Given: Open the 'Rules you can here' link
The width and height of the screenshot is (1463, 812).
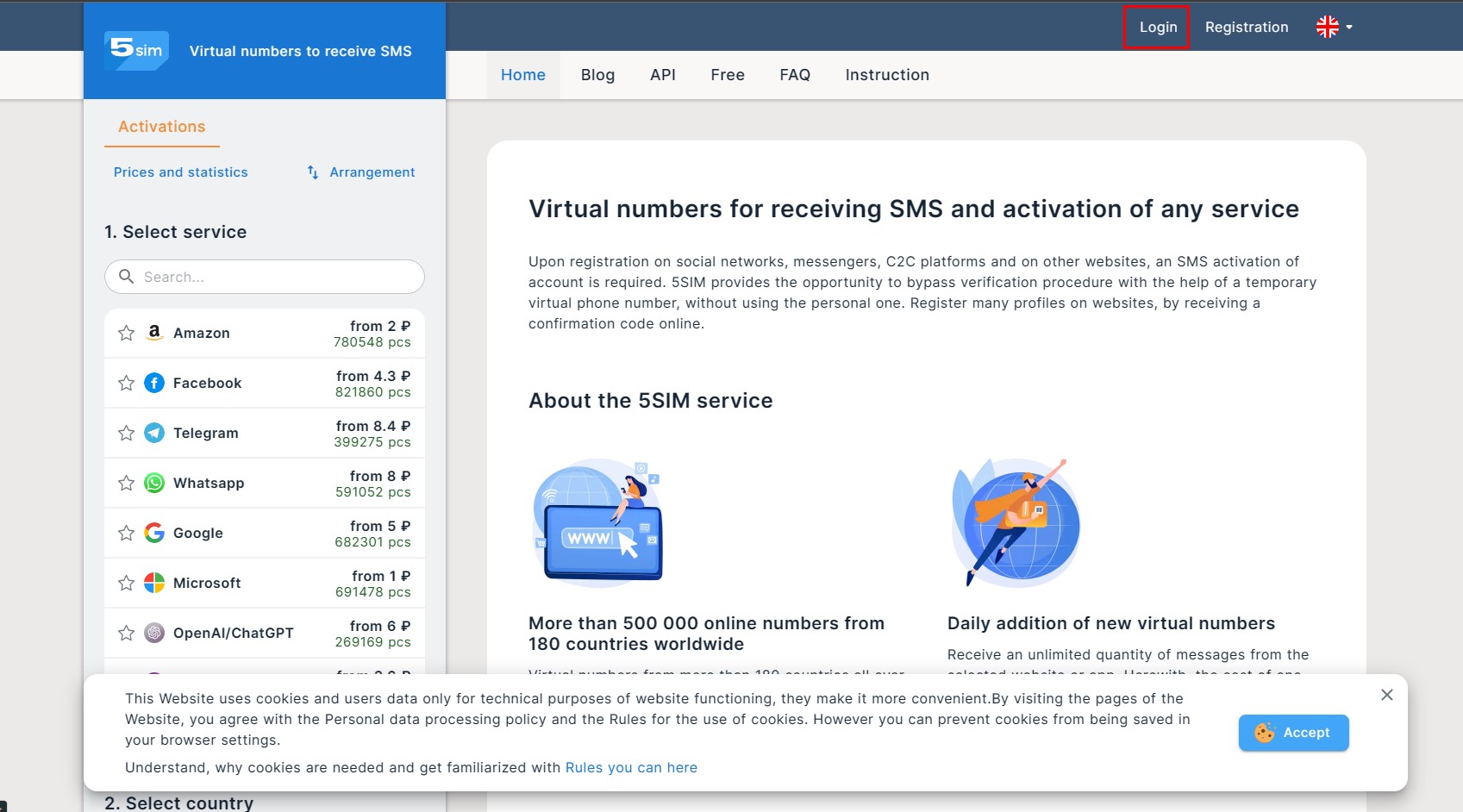Looking at the screenshot, I should (x=631, y=767).
